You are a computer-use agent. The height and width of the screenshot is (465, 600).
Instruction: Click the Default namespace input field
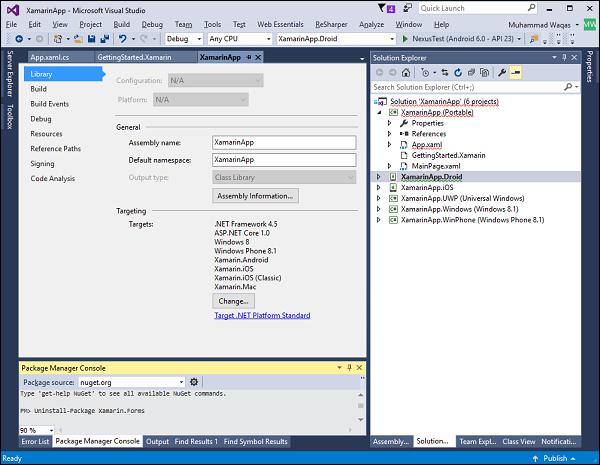pyautogui.click(x=284, y=160)
